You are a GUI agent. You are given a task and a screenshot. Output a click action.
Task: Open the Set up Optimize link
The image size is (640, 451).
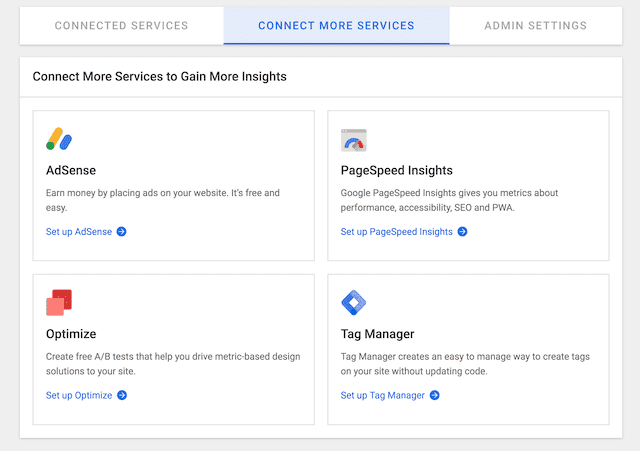point(79,395)
